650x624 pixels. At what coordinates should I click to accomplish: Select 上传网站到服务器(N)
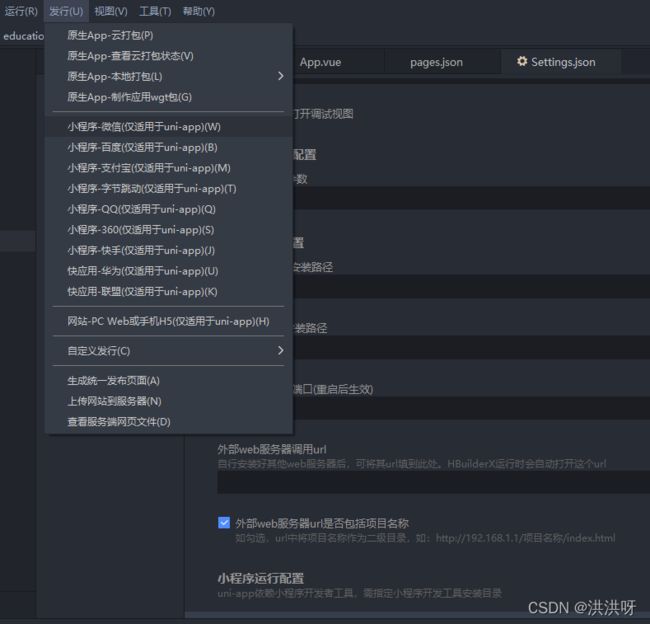pos(169,401)
